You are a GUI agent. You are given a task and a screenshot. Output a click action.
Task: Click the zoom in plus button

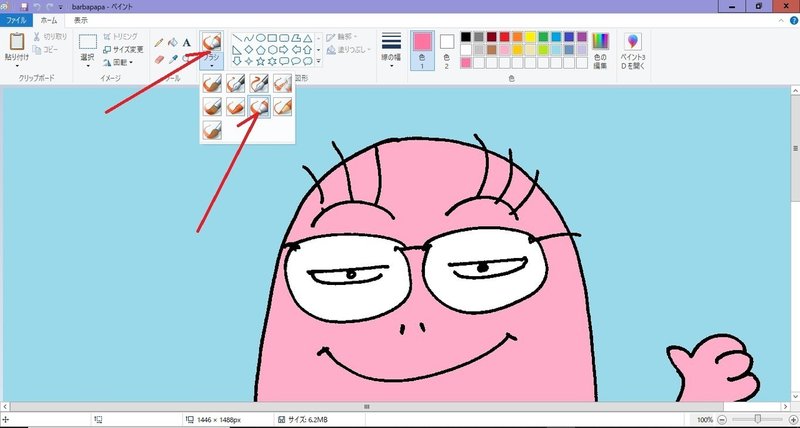coord(793,420)
